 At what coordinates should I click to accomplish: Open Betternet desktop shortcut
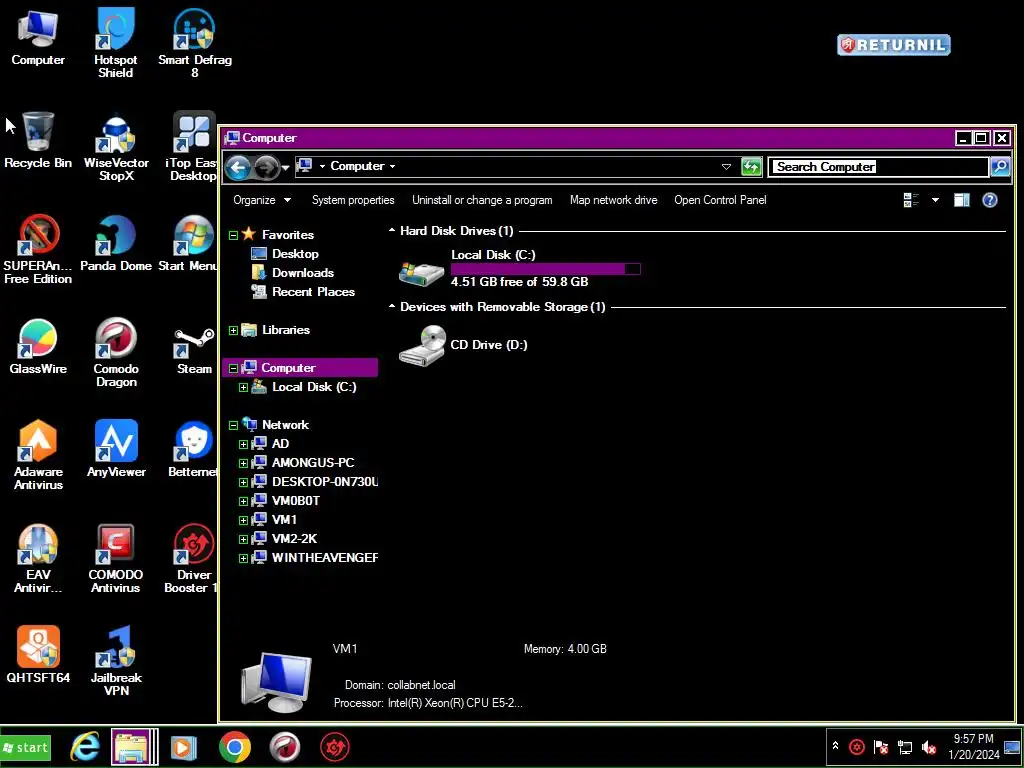[x=193, y=449]
